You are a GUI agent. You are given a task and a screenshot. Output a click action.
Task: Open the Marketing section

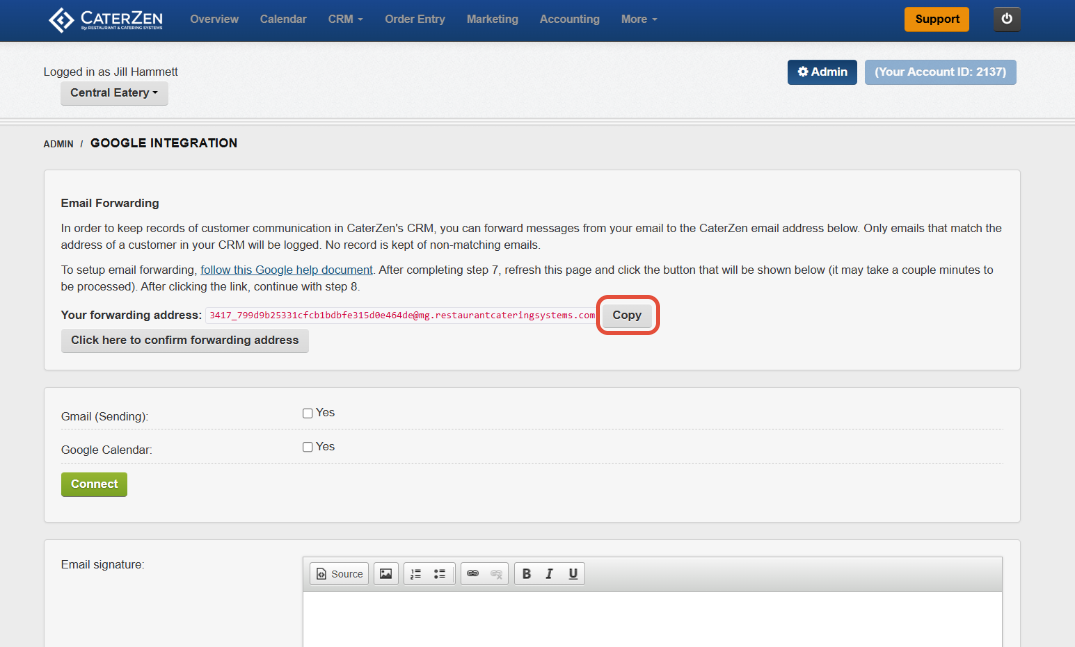tap(492, 19)
